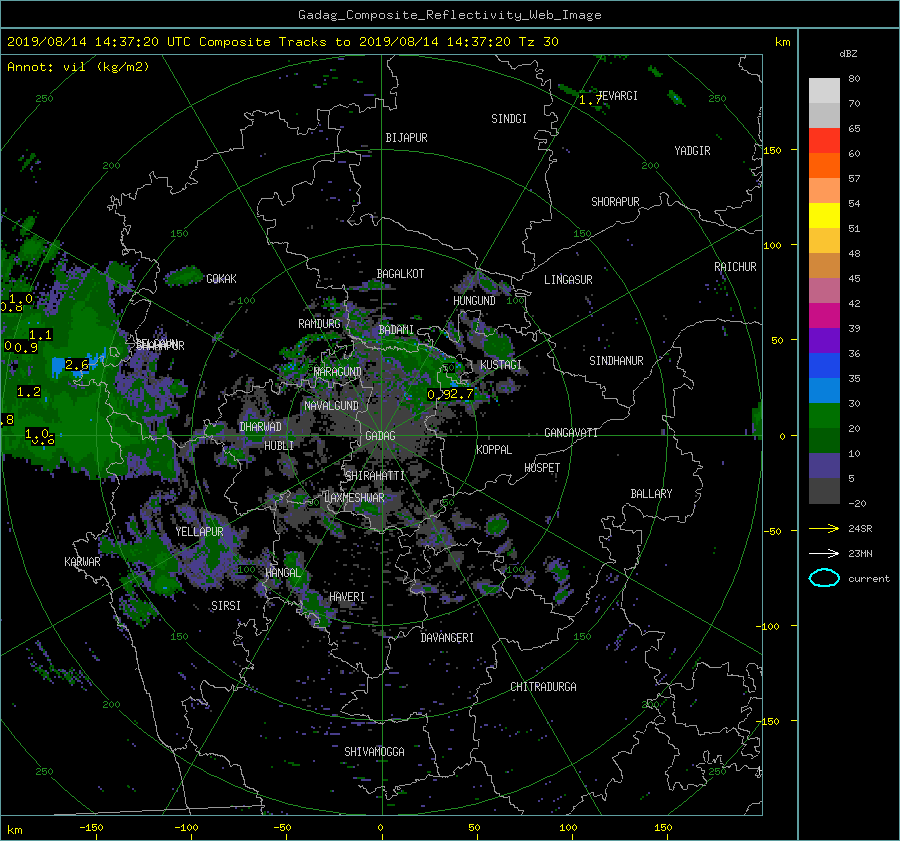Click the 2.7 VIL value near KUSTAGI
Viewport: 900px width, 841px height.
click(461, 394)
